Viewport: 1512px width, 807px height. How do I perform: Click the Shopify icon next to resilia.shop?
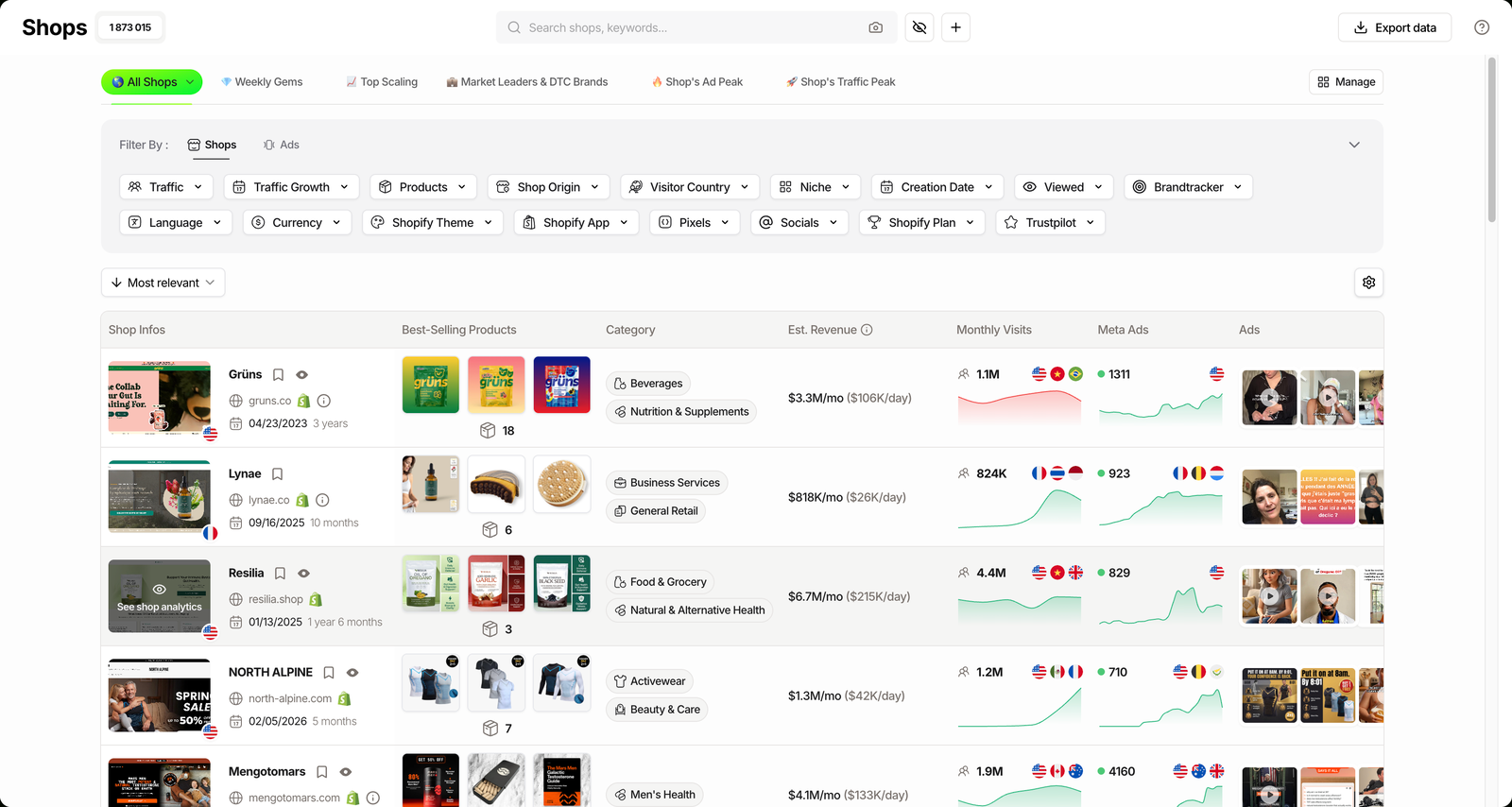click(x=316, y=599)
